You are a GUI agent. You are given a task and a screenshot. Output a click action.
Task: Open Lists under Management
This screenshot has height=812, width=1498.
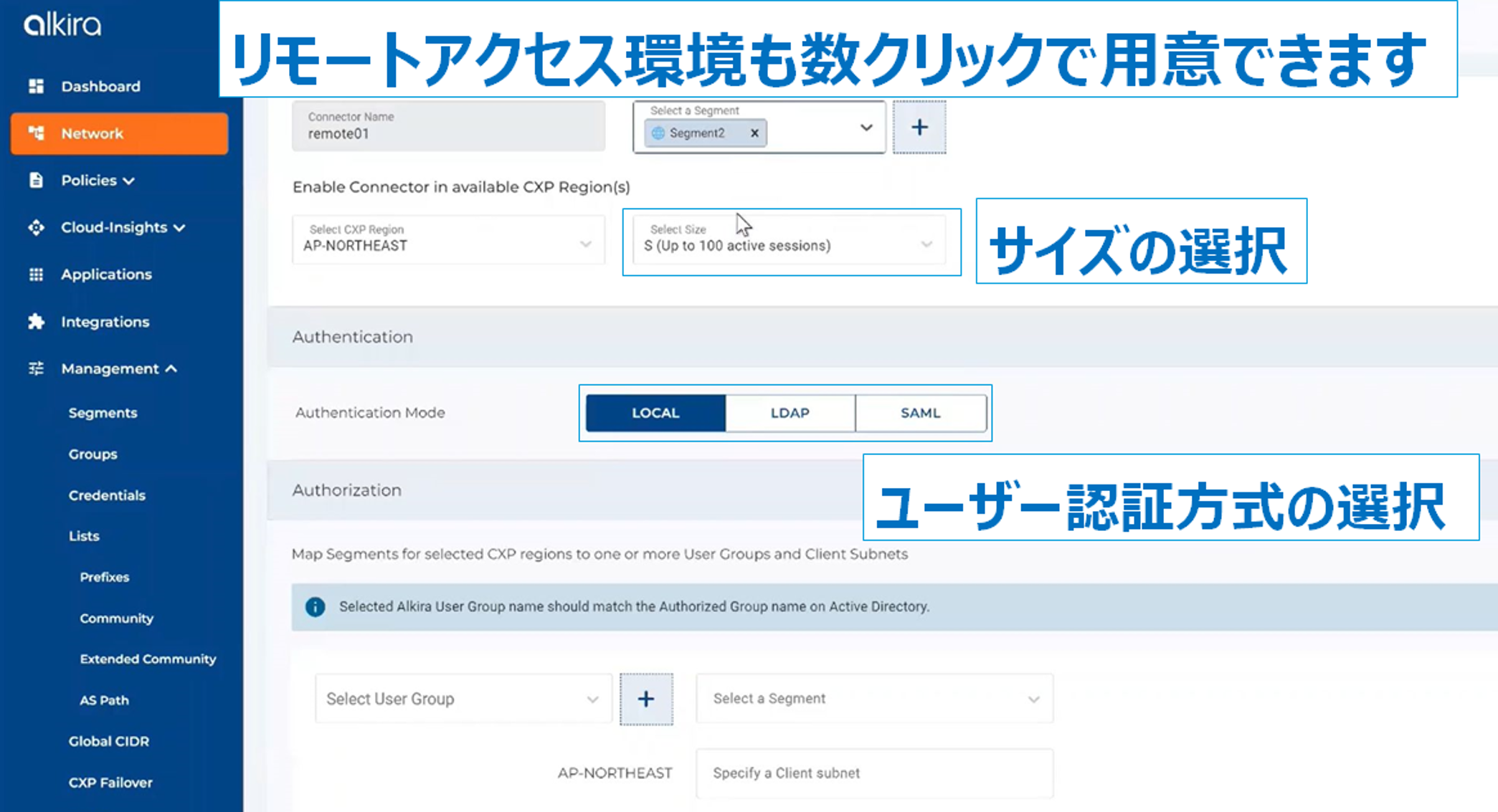click(x=84, y=536)
